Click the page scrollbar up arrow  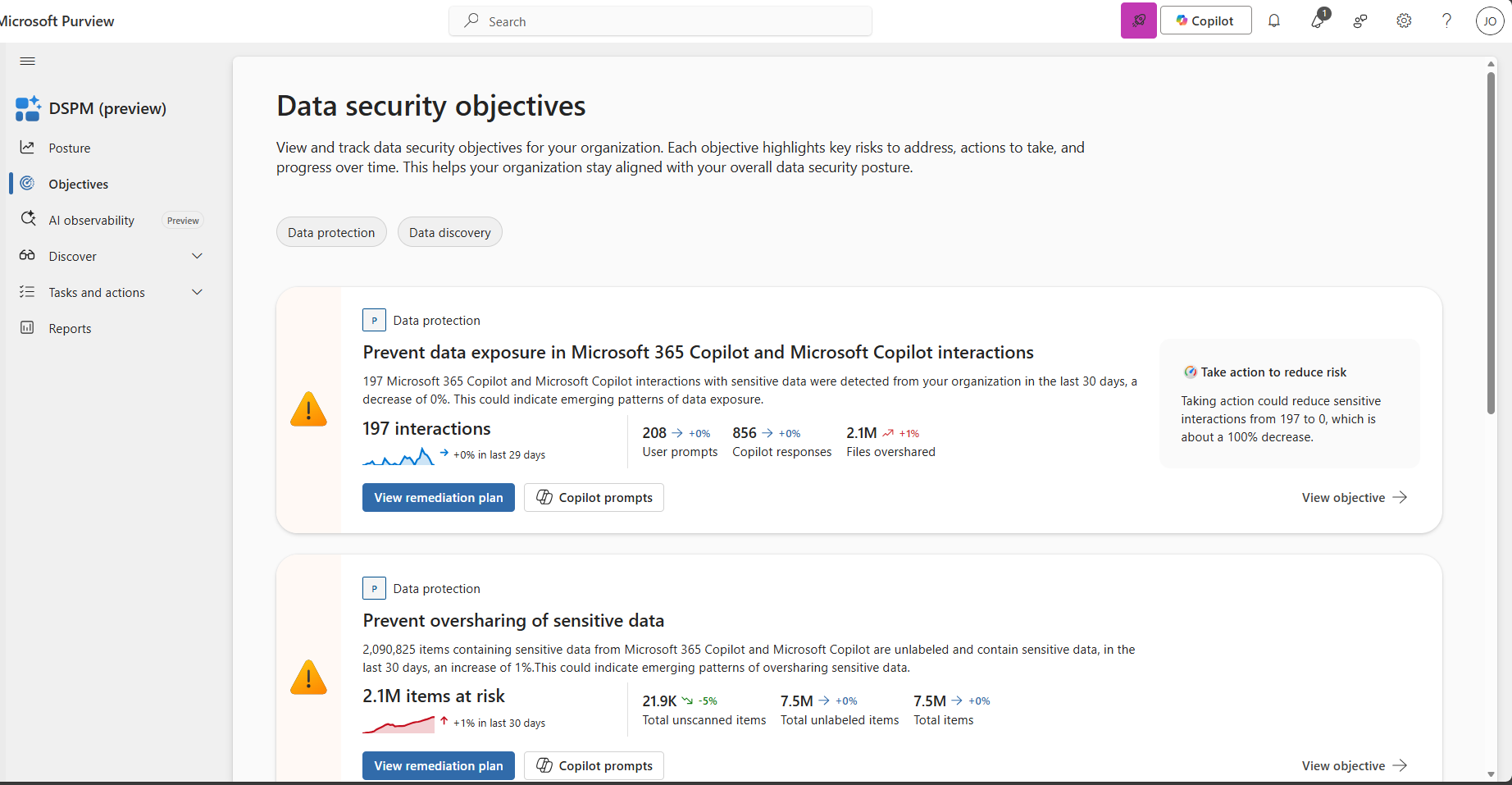click(1491, 63)
